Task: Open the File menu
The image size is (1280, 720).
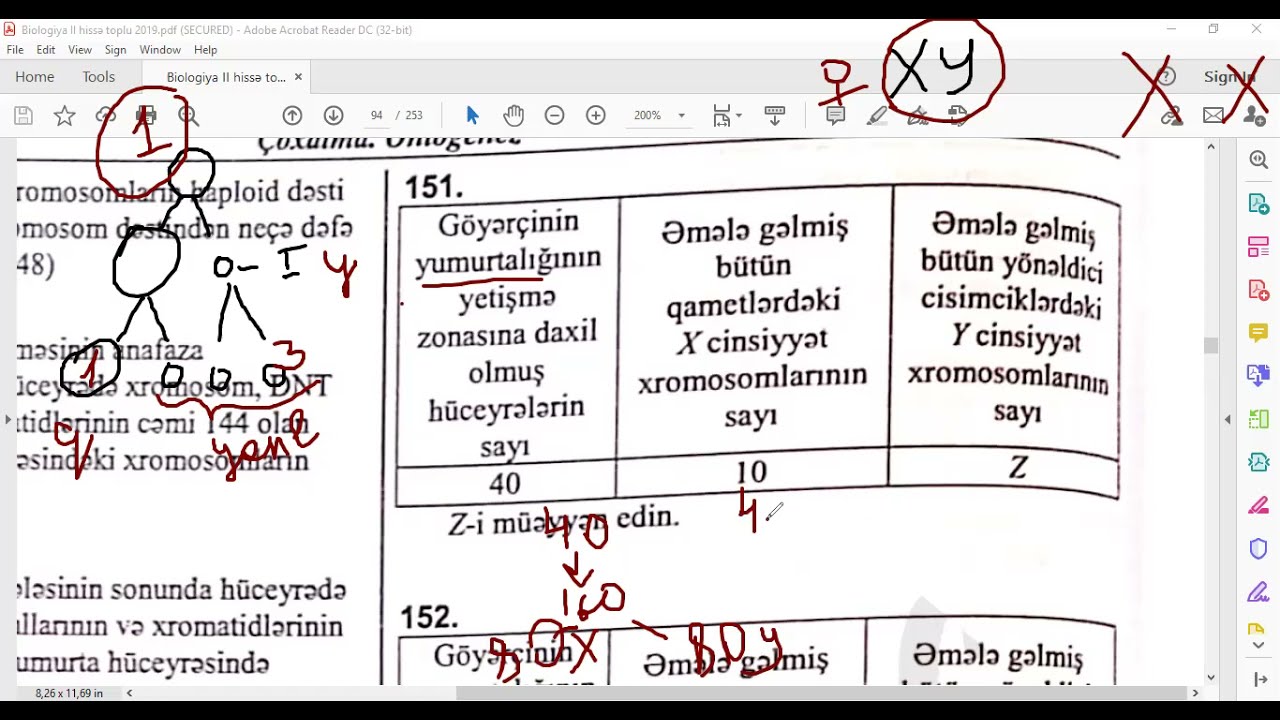Action: tap(15, 50)
